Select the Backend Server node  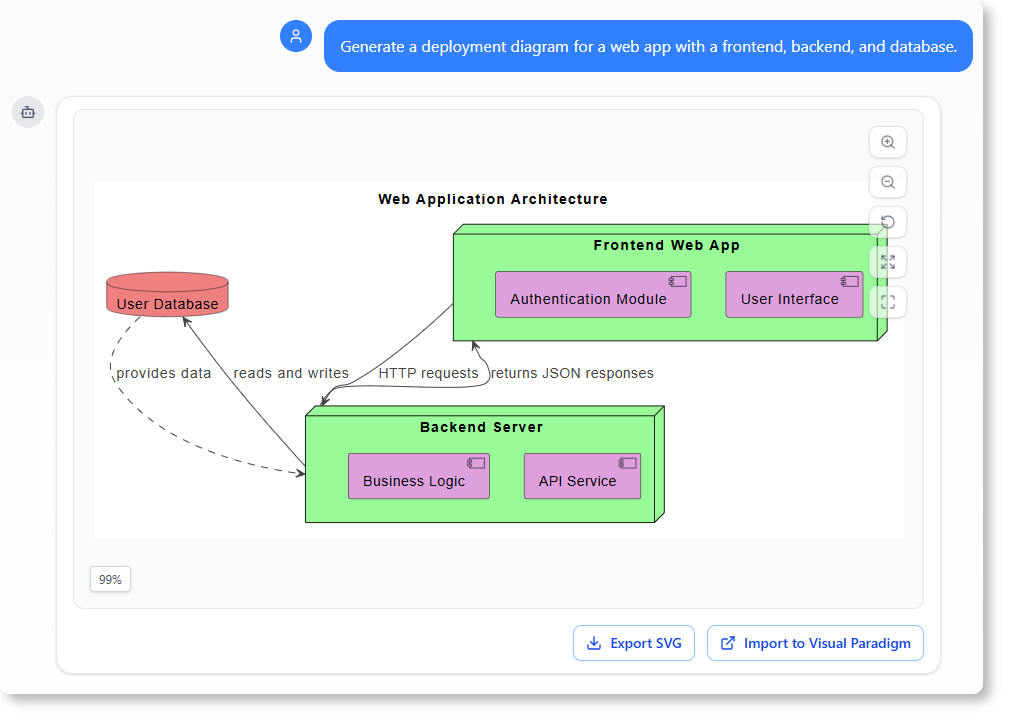tap(481, 427)
